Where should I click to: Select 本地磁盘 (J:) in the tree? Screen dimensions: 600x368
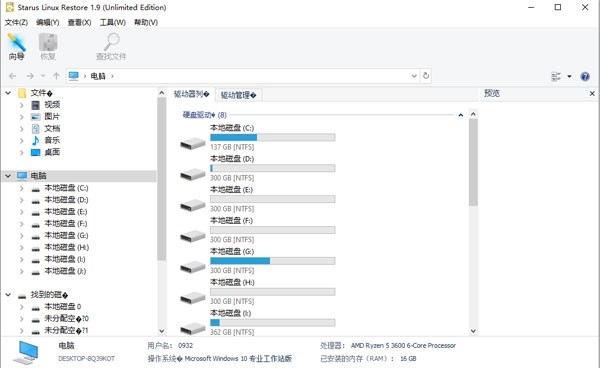65,271
